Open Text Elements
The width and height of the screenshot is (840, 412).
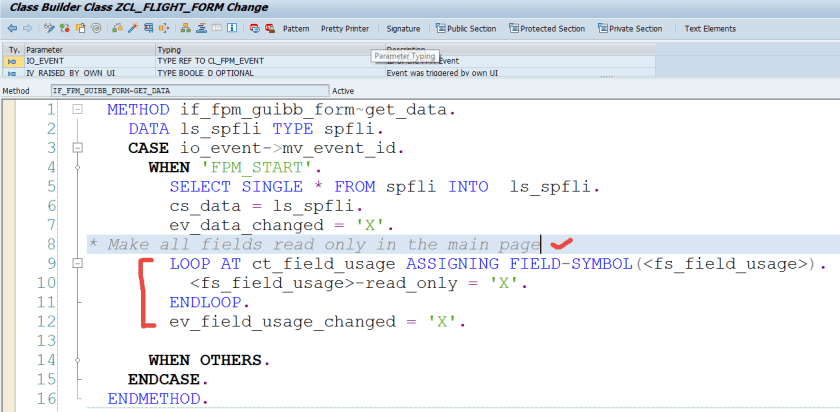pos(710,29)
